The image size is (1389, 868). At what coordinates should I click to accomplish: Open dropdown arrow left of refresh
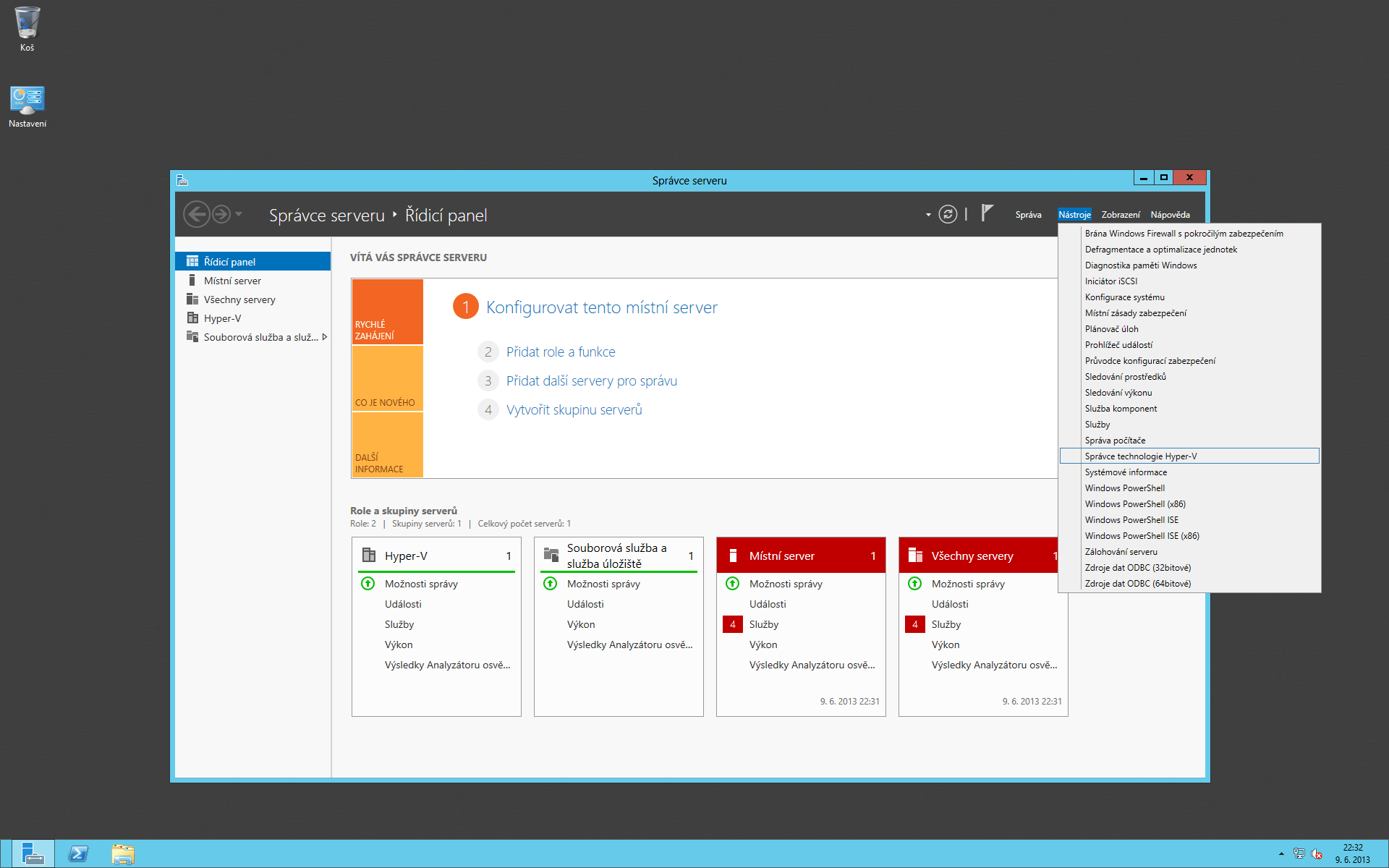coord(928,215)
